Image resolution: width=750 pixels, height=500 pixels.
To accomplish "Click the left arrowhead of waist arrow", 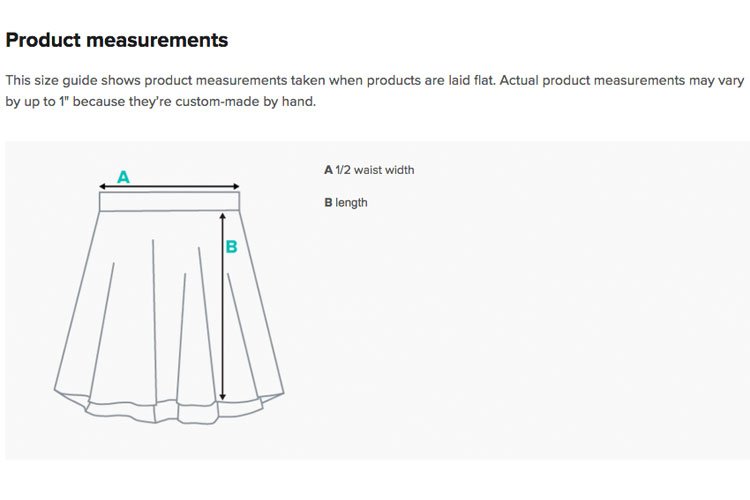I will click(102, 187).
